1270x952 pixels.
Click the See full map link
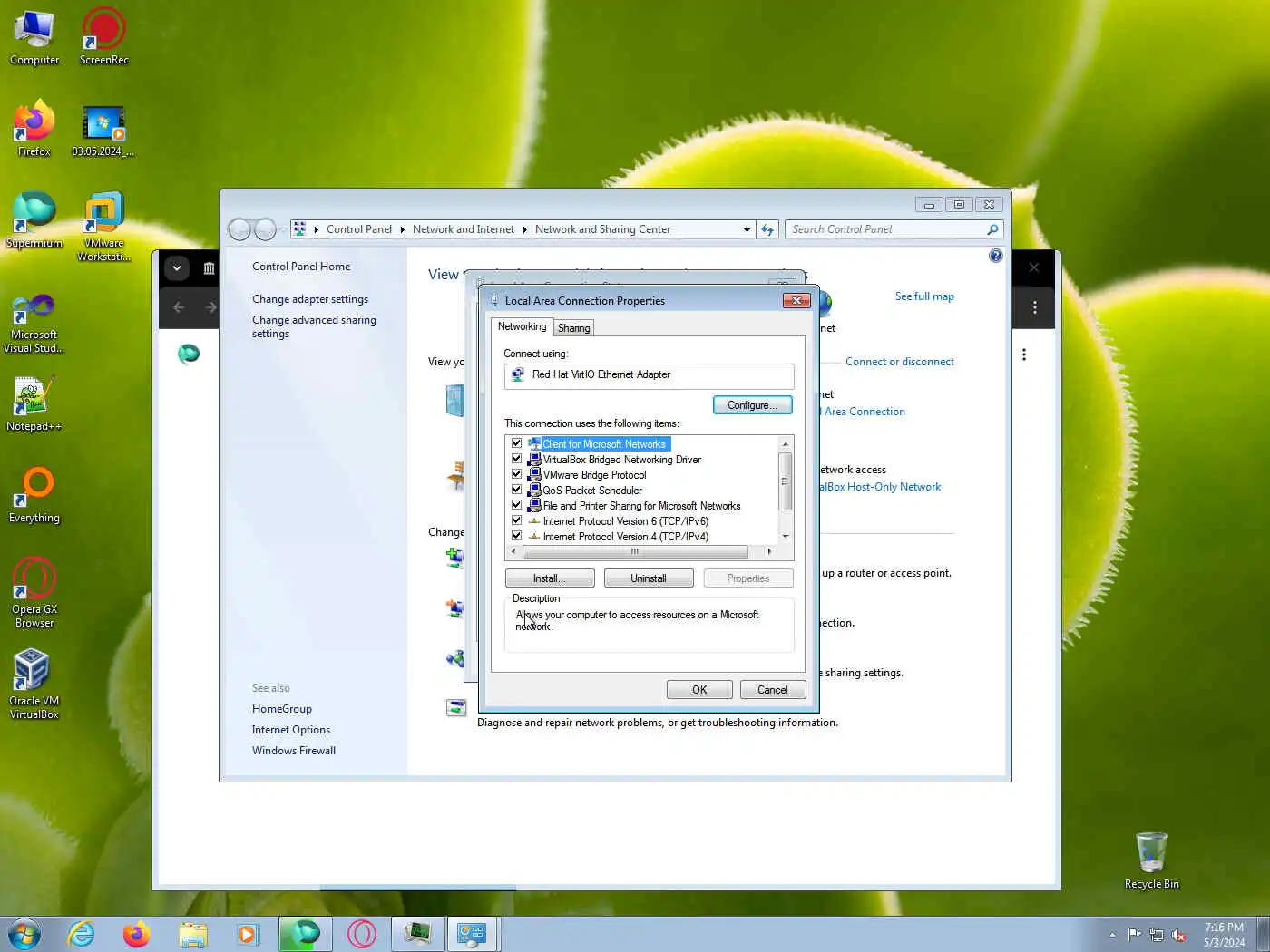[924, 296]
